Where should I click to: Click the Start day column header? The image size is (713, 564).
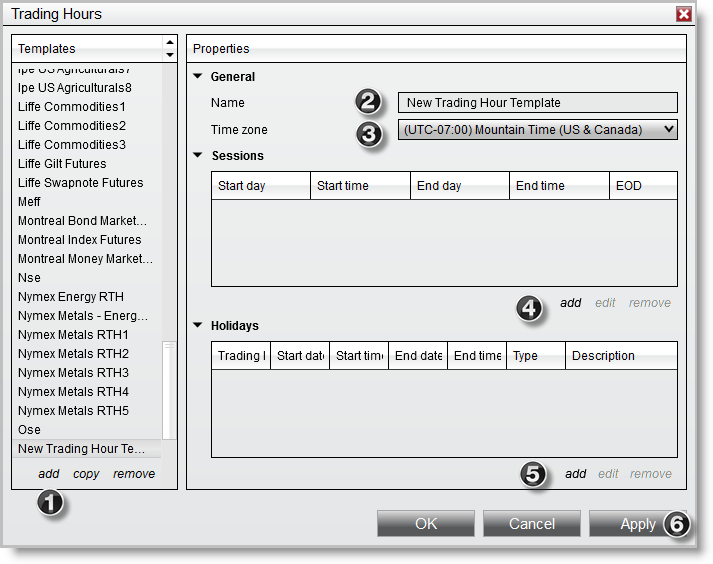click(260, 186)
